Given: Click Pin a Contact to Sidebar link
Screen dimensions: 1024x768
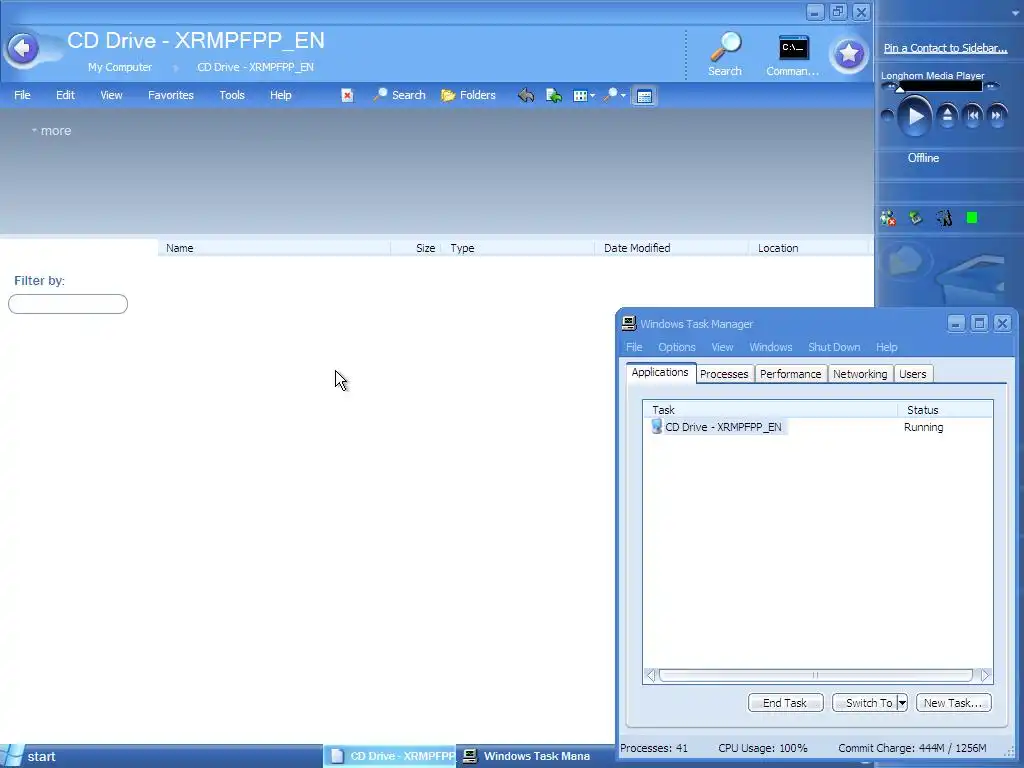Looking at the screenshot, I should coord(945,48).
